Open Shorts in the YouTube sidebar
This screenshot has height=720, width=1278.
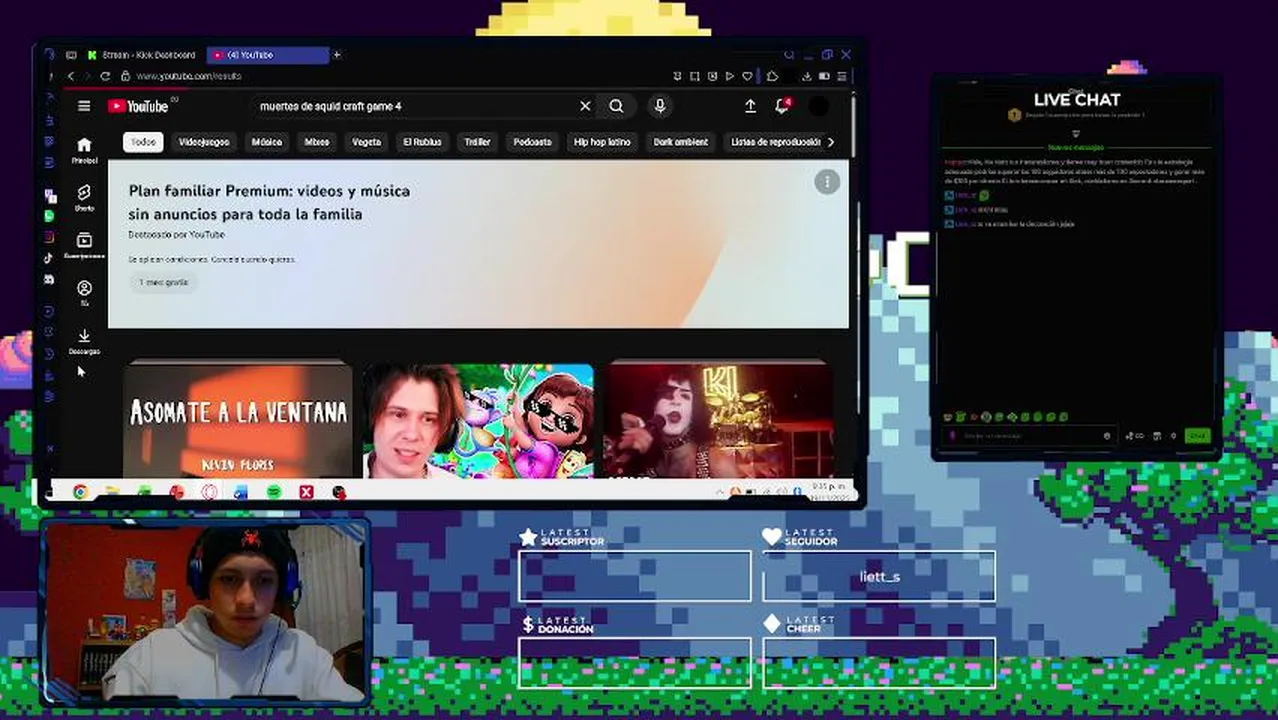point(84,198)
